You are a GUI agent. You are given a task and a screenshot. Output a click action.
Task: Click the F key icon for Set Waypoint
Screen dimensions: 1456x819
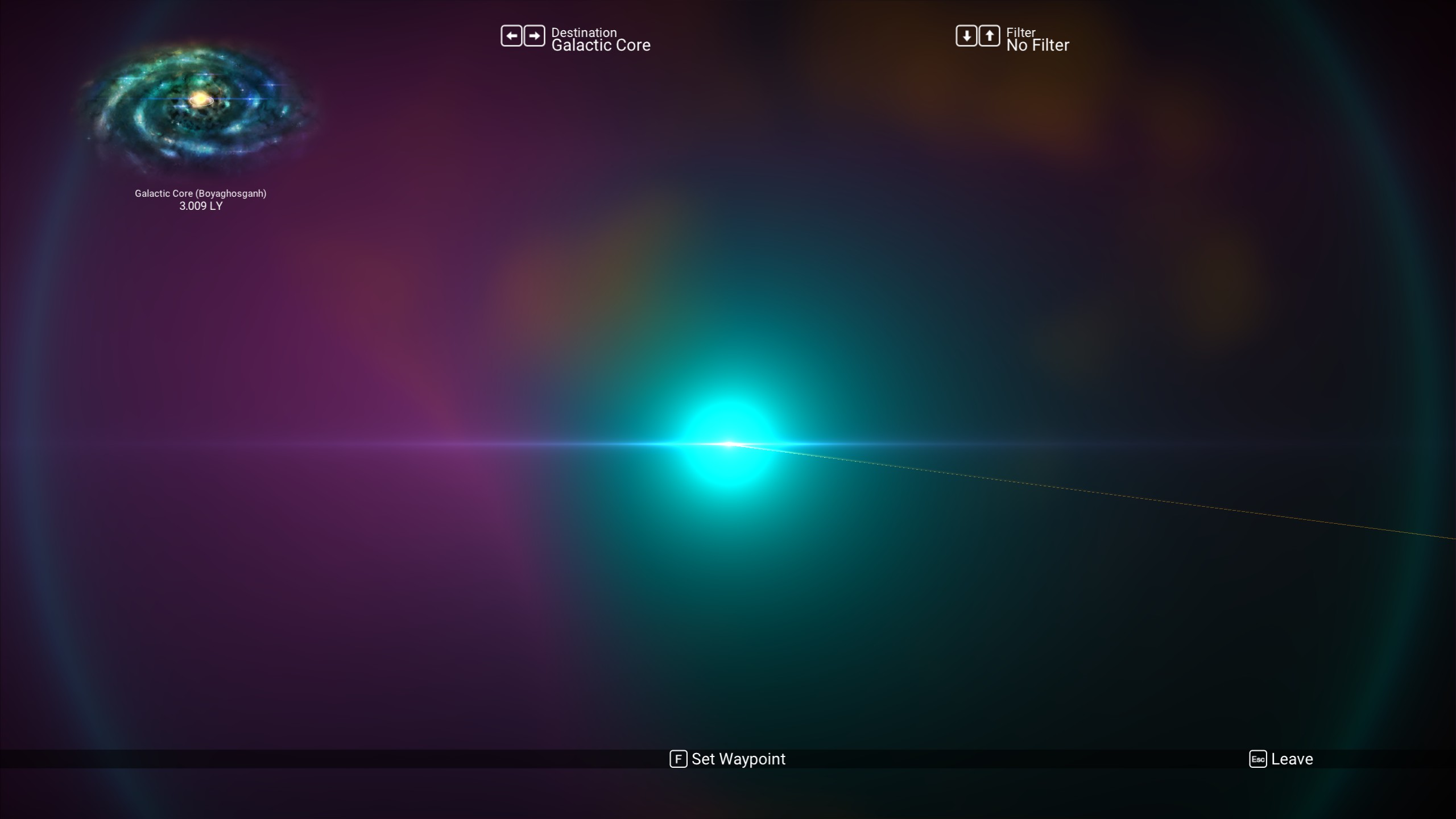[678, 759]
